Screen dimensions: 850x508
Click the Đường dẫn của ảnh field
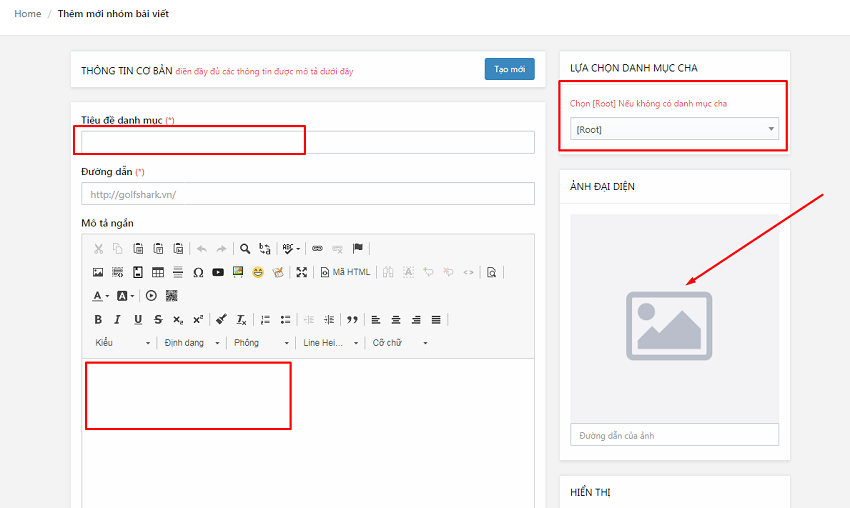pyautogui.click(x=674, y=435)
